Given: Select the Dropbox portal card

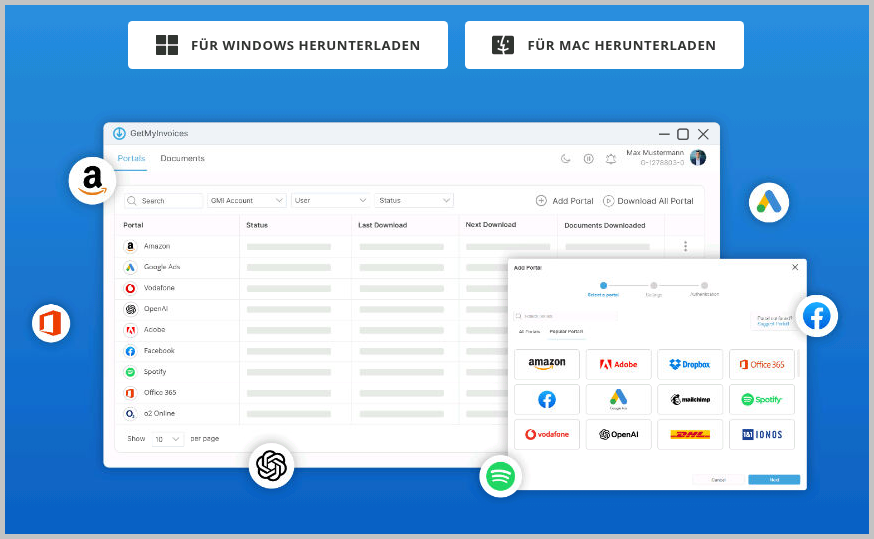Looking at the screenshot, I should click(690, 365).
